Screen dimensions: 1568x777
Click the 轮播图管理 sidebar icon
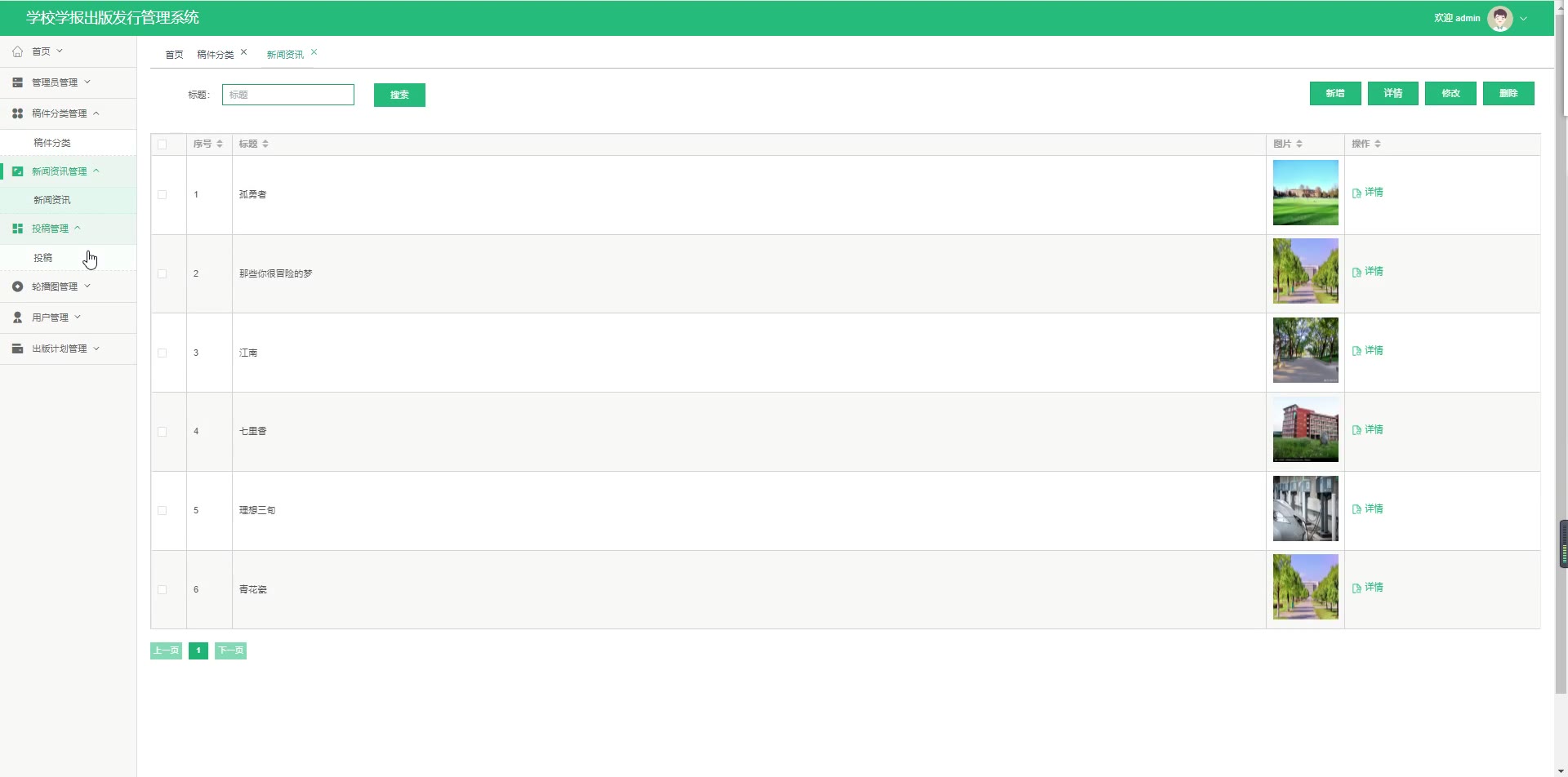tap(17, 286)
